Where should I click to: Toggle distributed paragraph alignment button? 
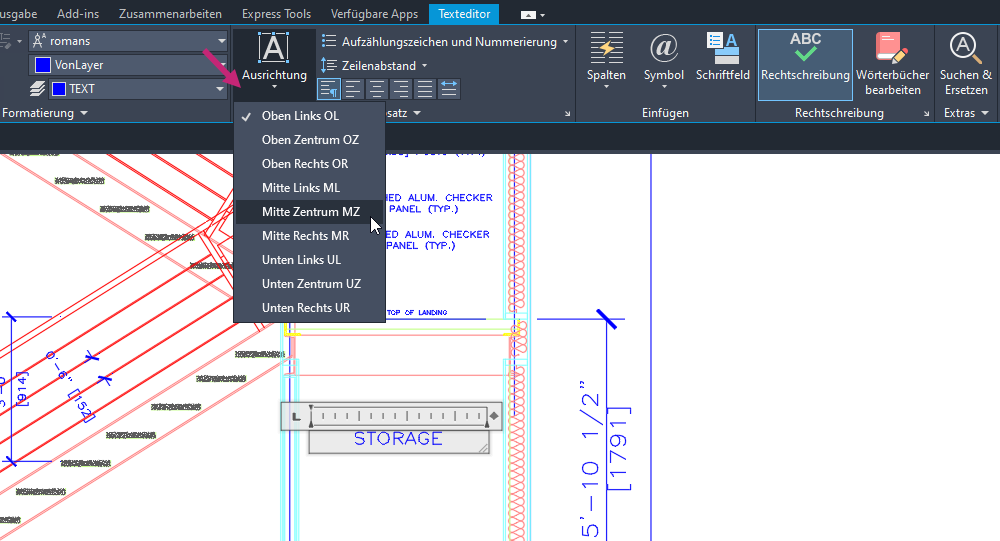click(x=449, y=89)
